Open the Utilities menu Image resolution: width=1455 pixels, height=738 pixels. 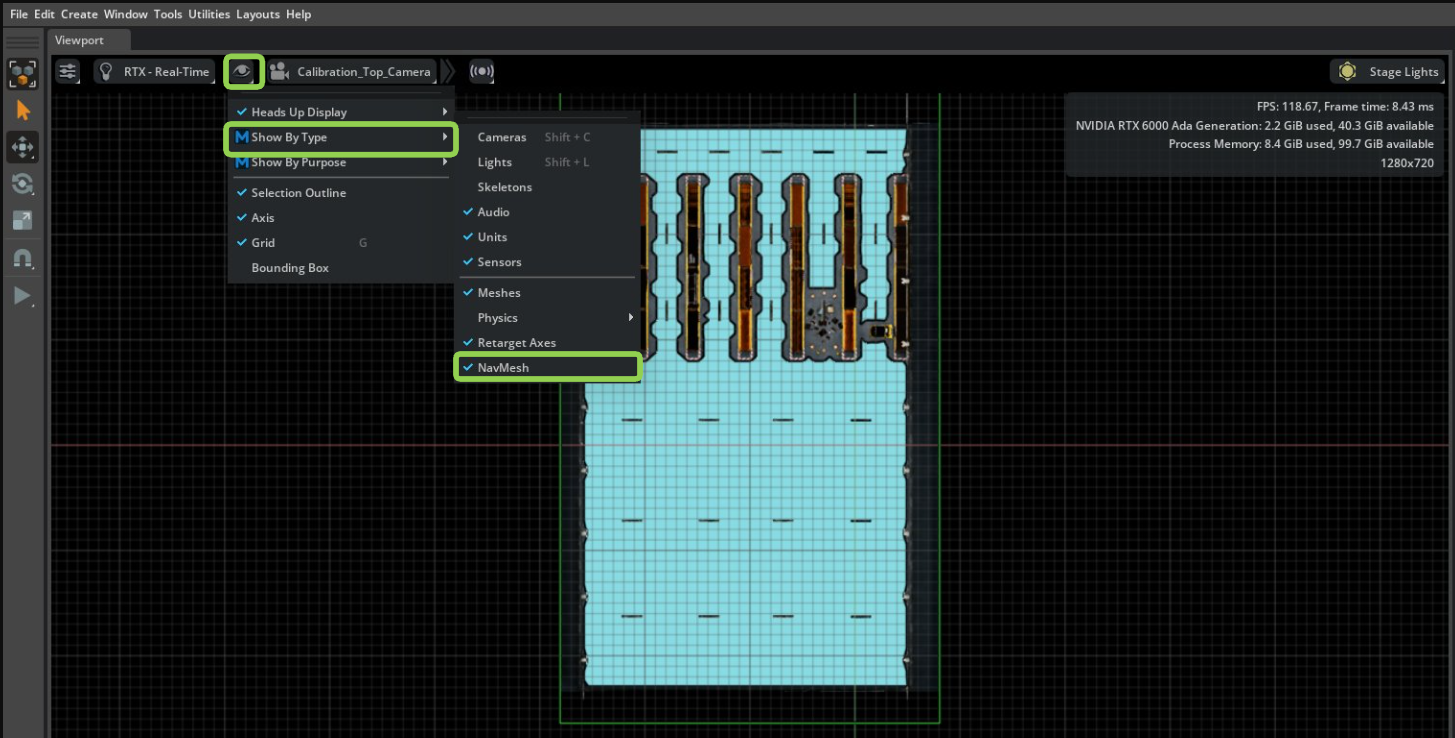[209, 14]
